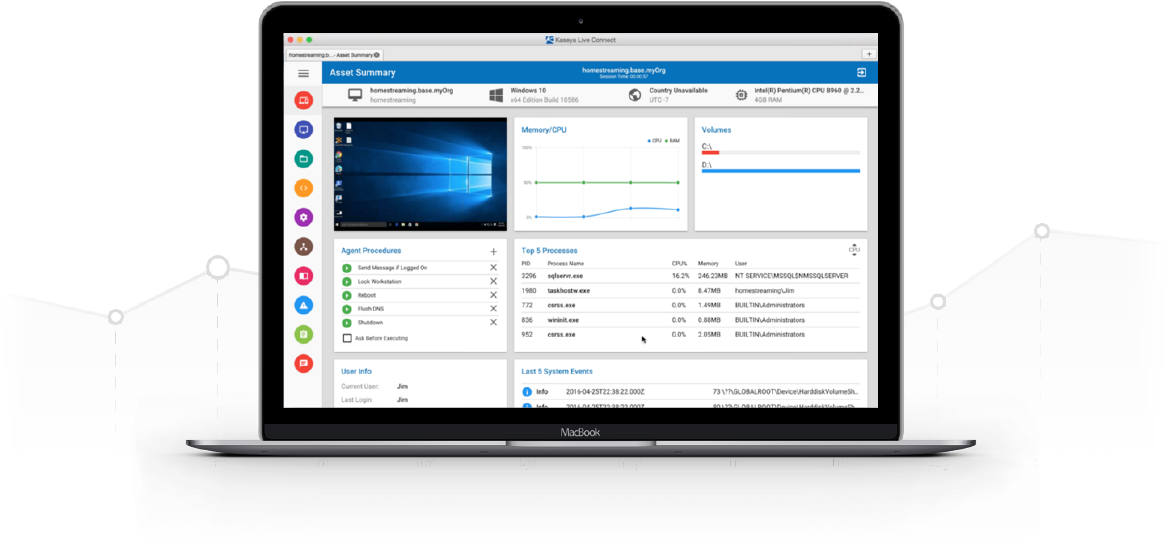Add a new Agent Procedure with plus icon
Image resolution: width=1169 pixels, height=551 pixels.
pyautogui.click(x=493, y=252)
